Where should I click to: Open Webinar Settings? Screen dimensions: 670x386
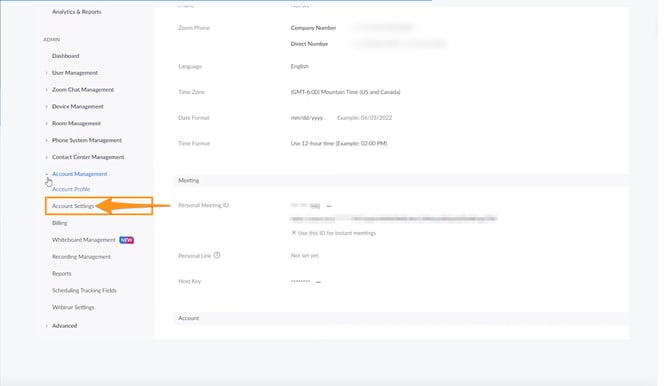[73, 307]
